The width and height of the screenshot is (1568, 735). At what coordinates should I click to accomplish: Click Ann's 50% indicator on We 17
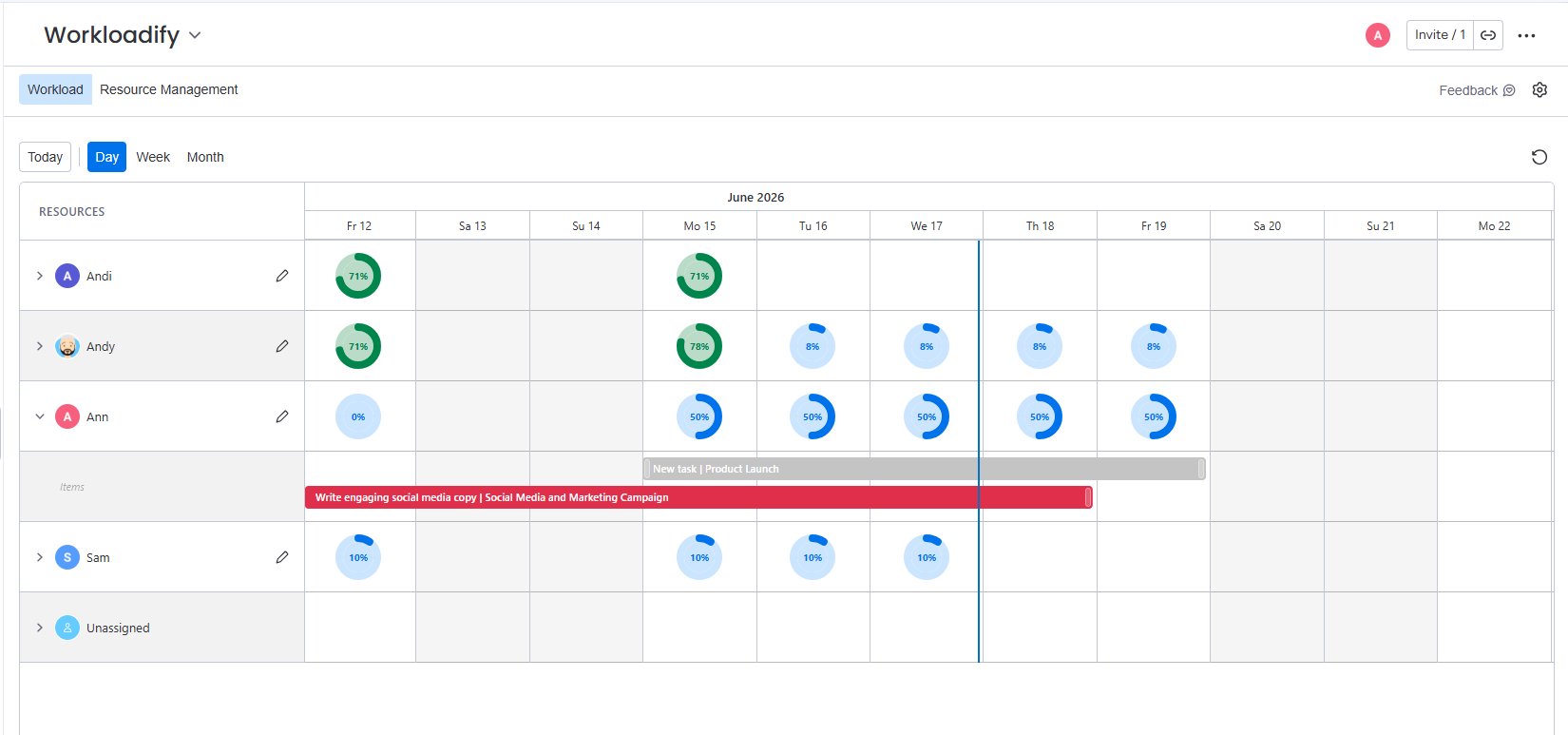927,416
